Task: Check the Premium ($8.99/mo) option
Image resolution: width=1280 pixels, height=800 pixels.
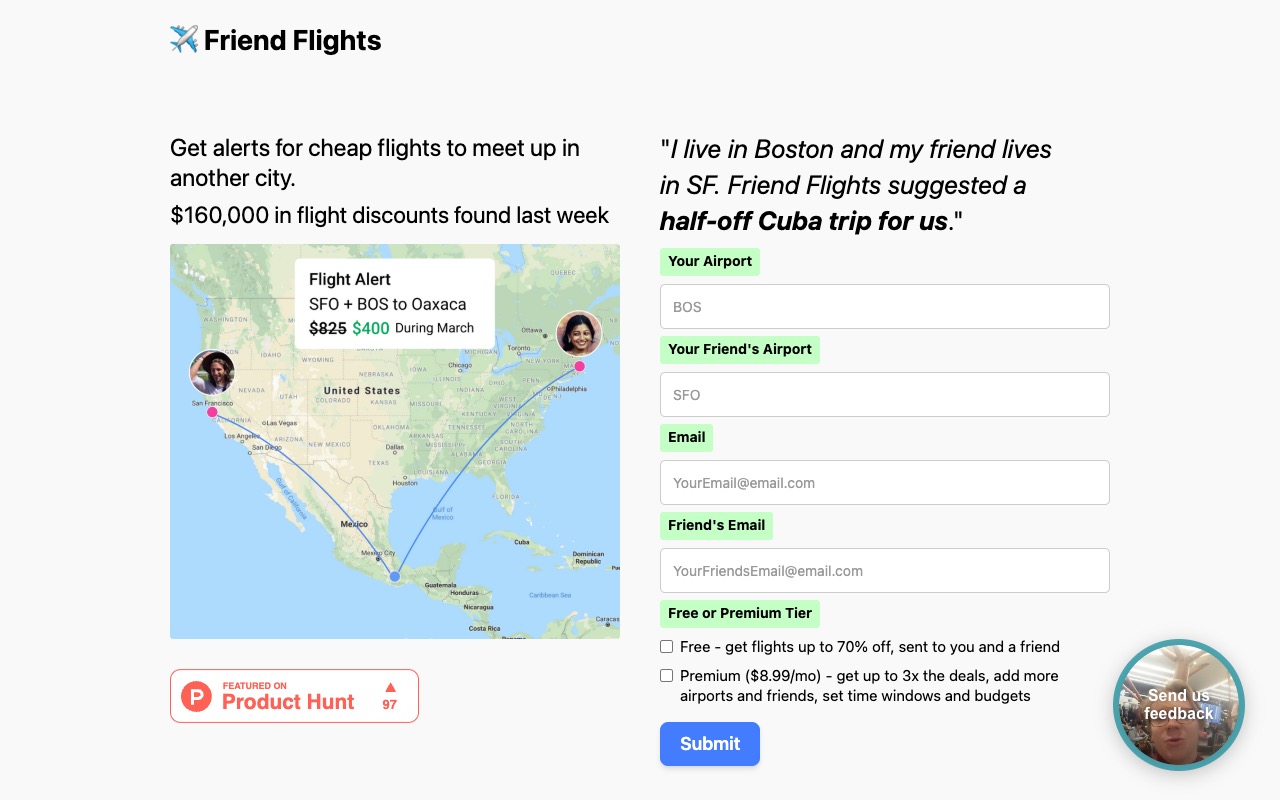Action: click(666, 675)
